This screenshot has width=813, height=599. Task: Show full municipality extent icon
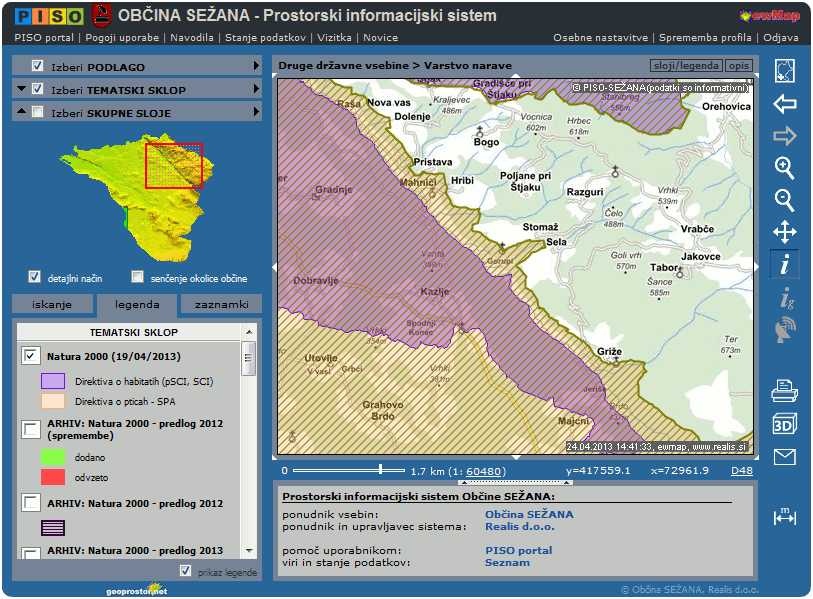click(785, 71)
